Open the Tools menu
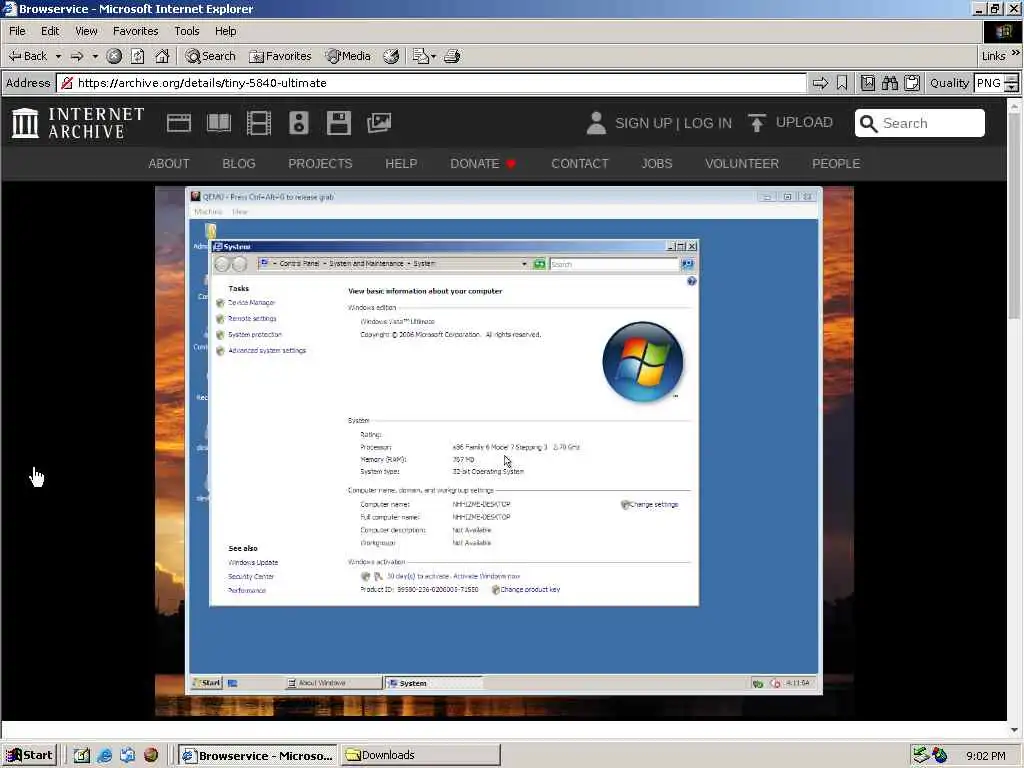Screen dimensions: 1024x768 (187, 31)
